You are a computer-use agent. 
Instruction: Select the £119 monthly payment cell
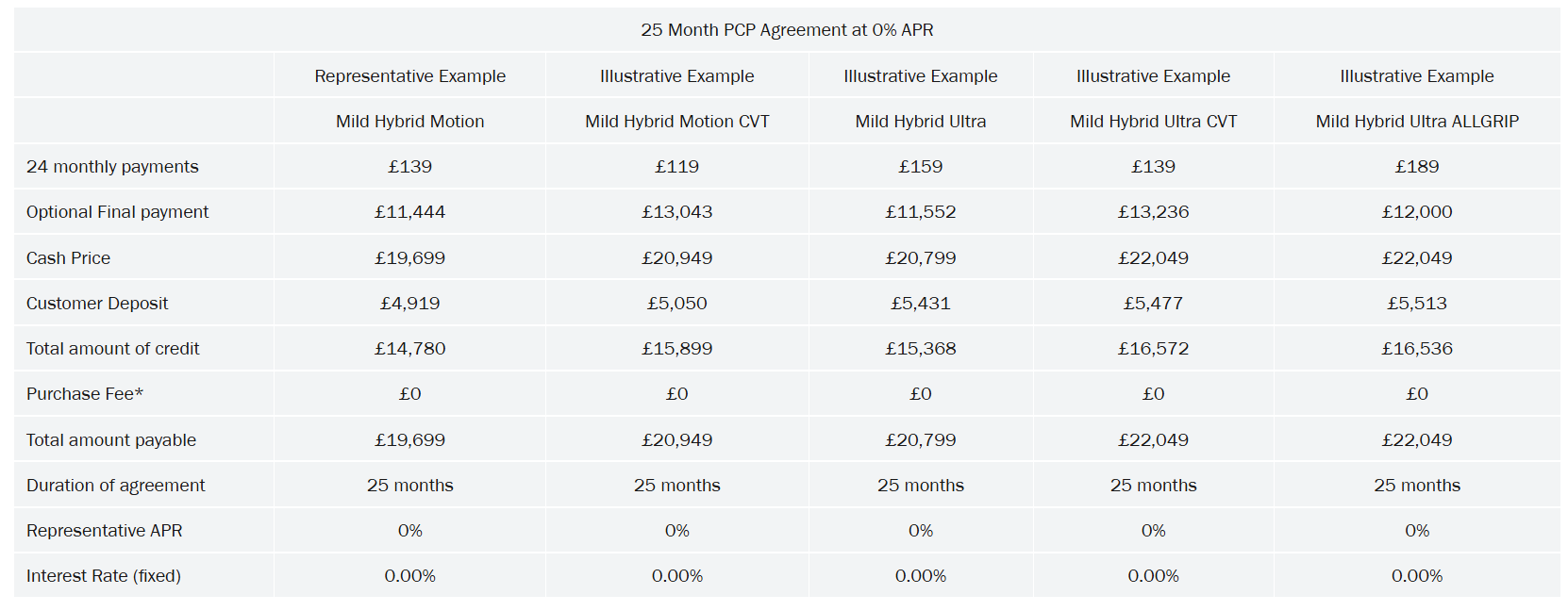(x=676, y=167)
